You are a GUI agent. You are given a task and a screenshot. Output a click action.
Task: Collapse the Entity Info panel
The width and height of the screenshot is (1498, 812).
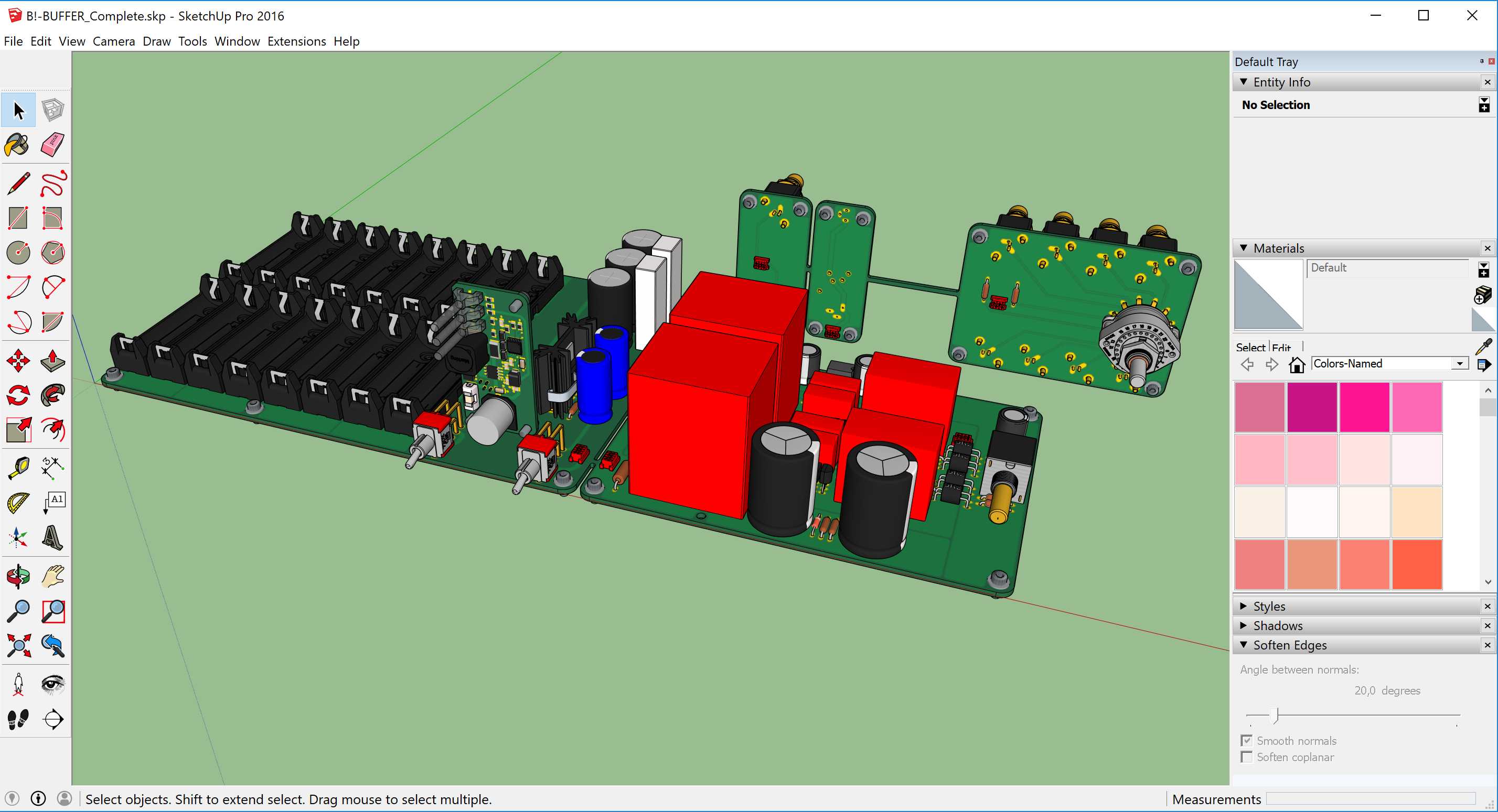click(x=1243, y=82)
